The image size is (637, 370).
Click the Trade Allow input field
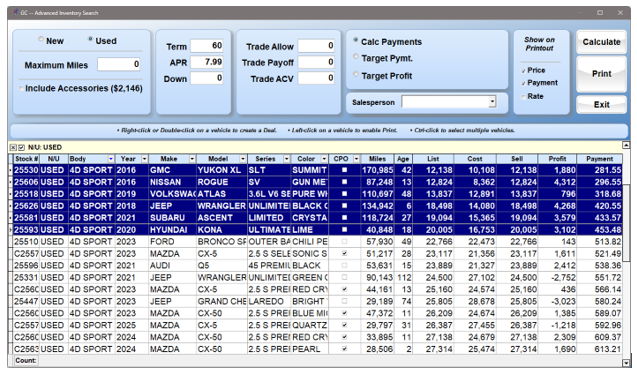pos(316,45)
